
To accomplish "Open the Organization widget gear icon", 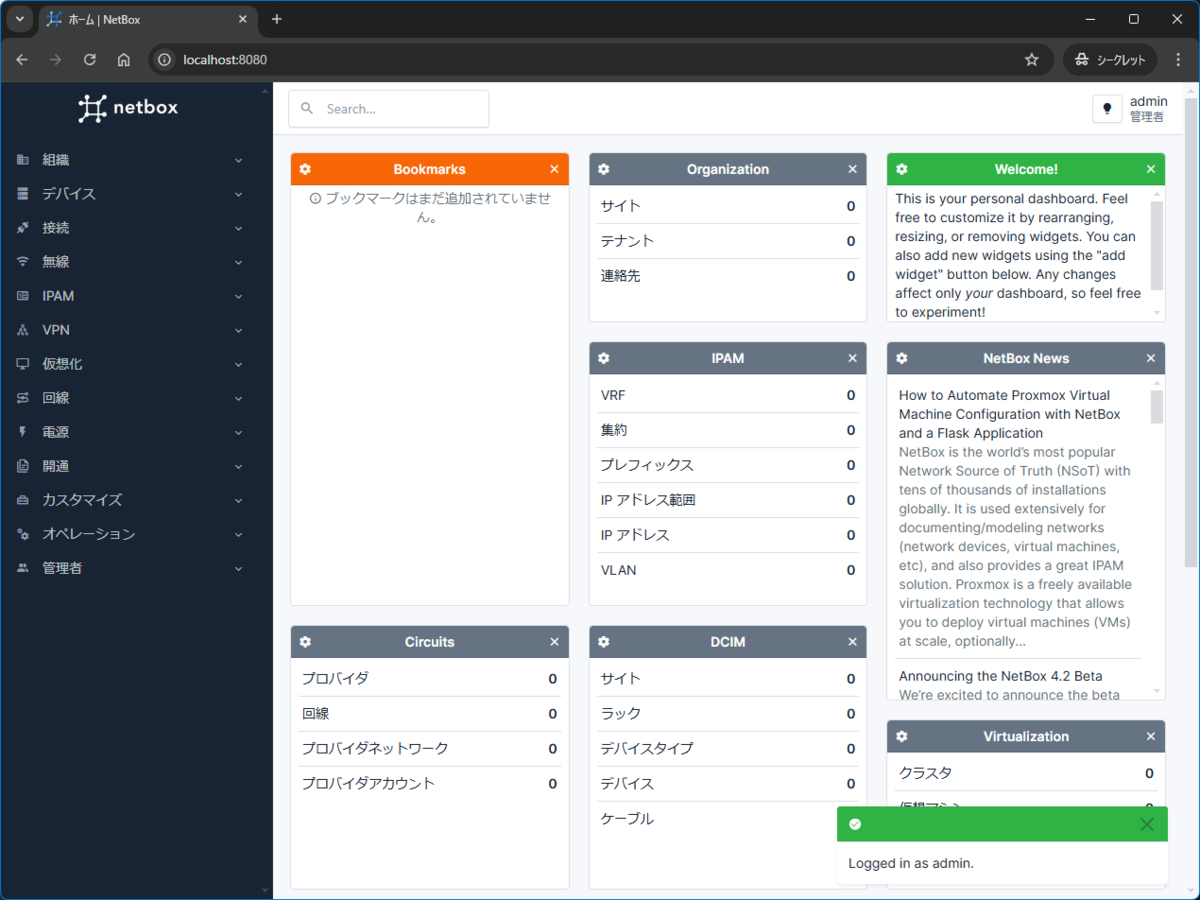I will coord(602,169).
